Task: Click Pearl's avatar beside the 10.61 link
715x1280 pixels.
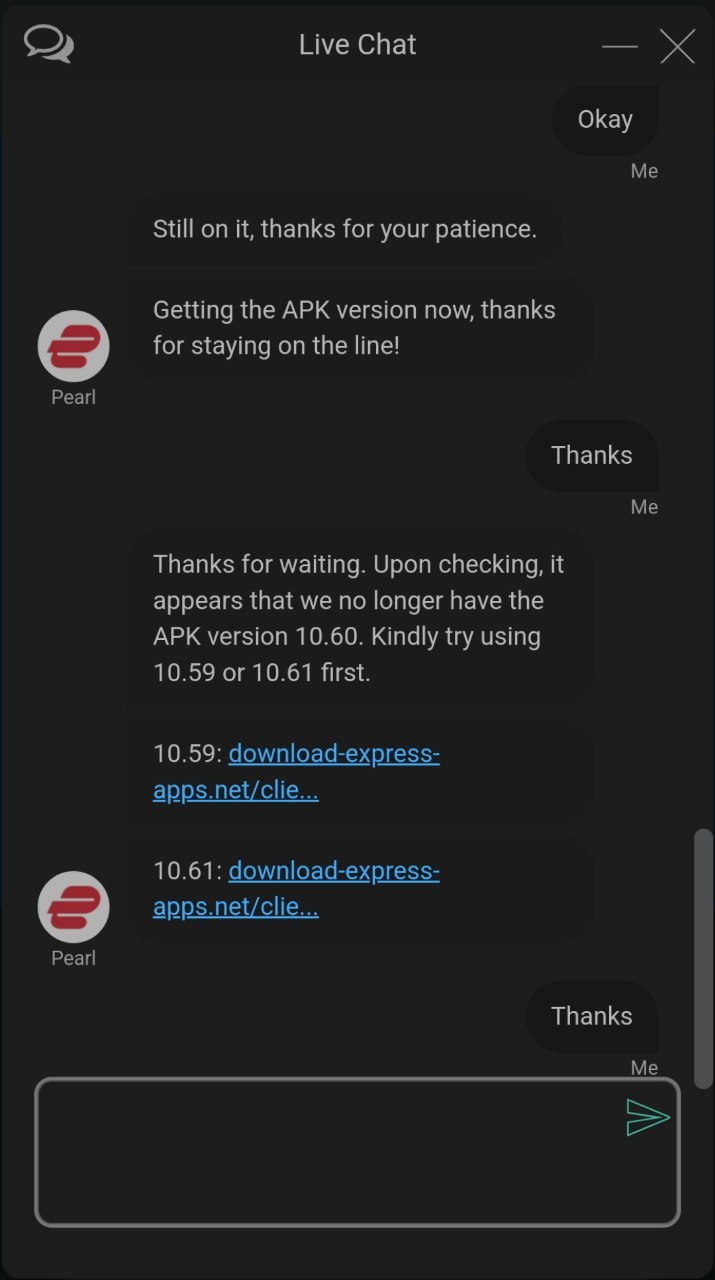Action: pos(73,908)
